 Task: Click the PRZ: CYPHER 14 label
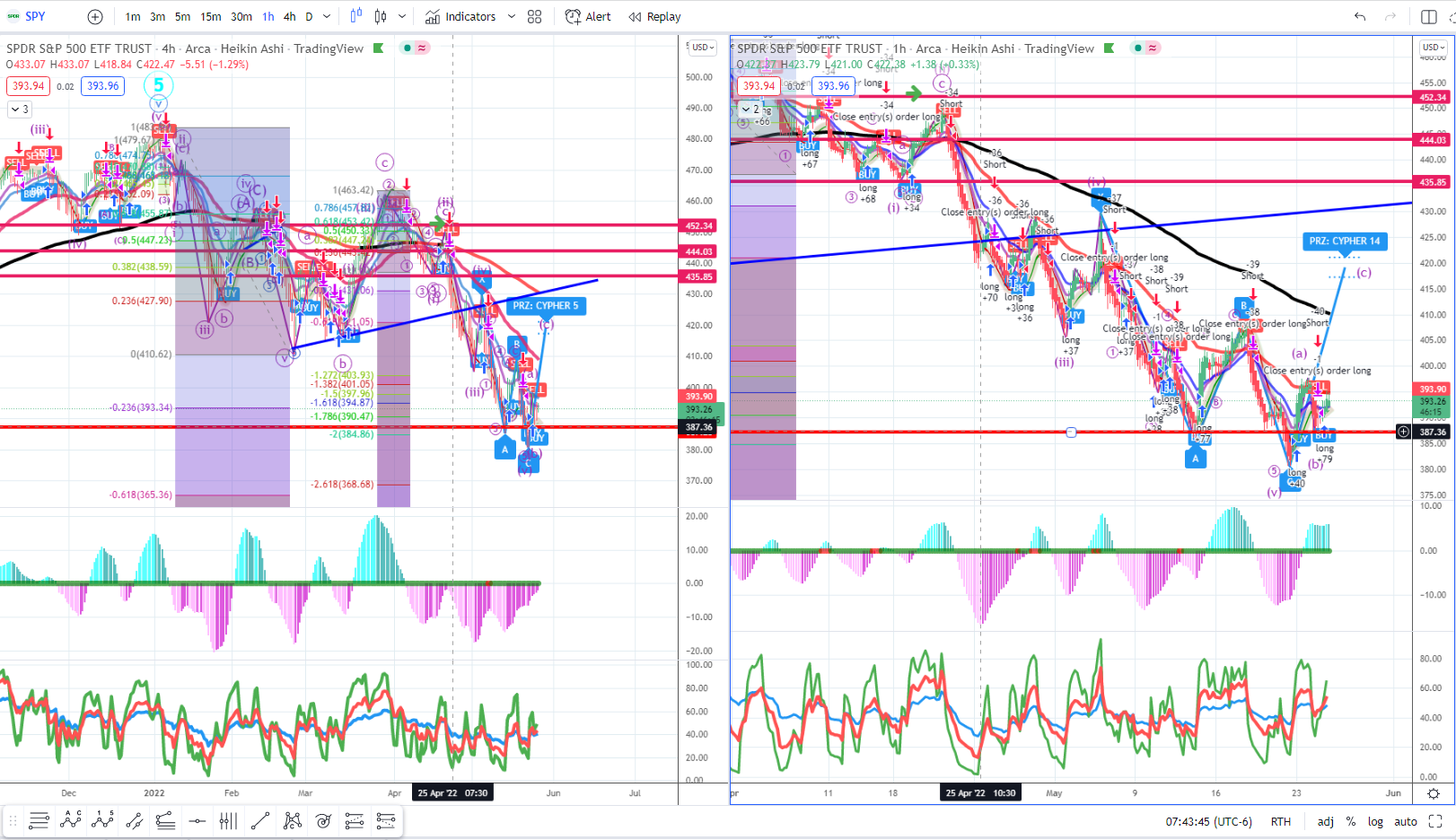click(x=1345, y=241)
